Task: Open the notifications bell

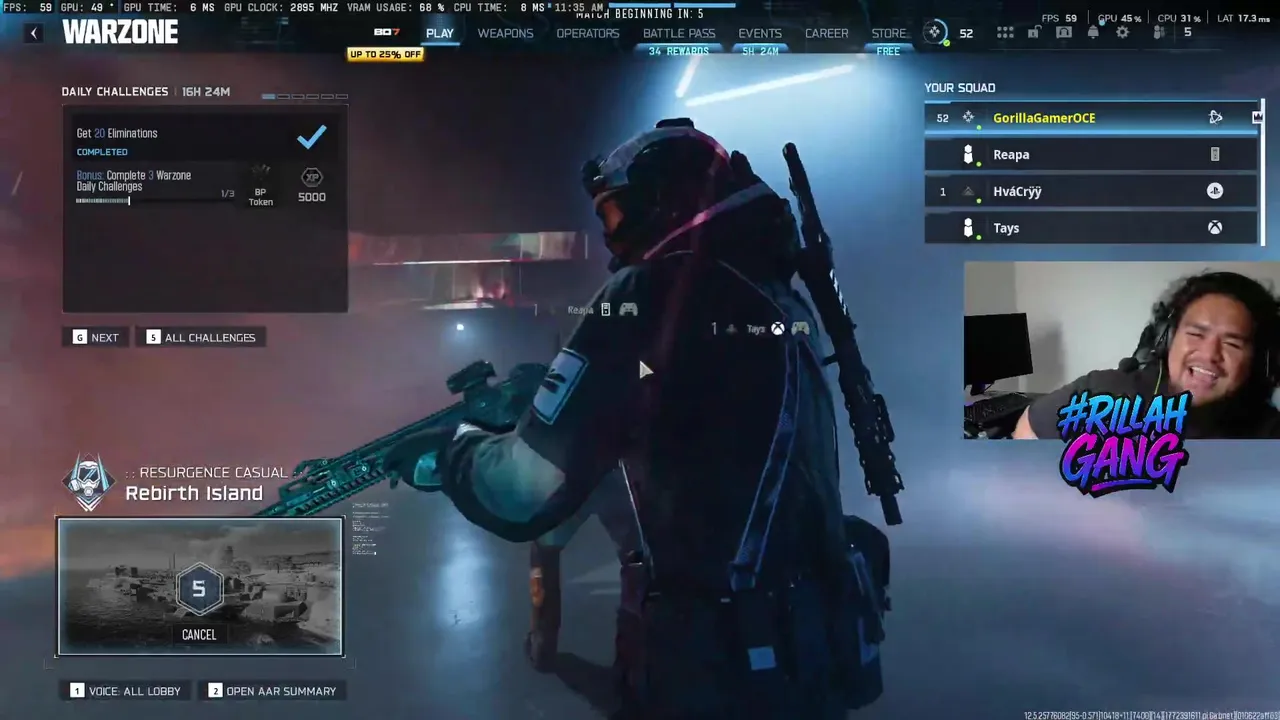Action: 1093,32
